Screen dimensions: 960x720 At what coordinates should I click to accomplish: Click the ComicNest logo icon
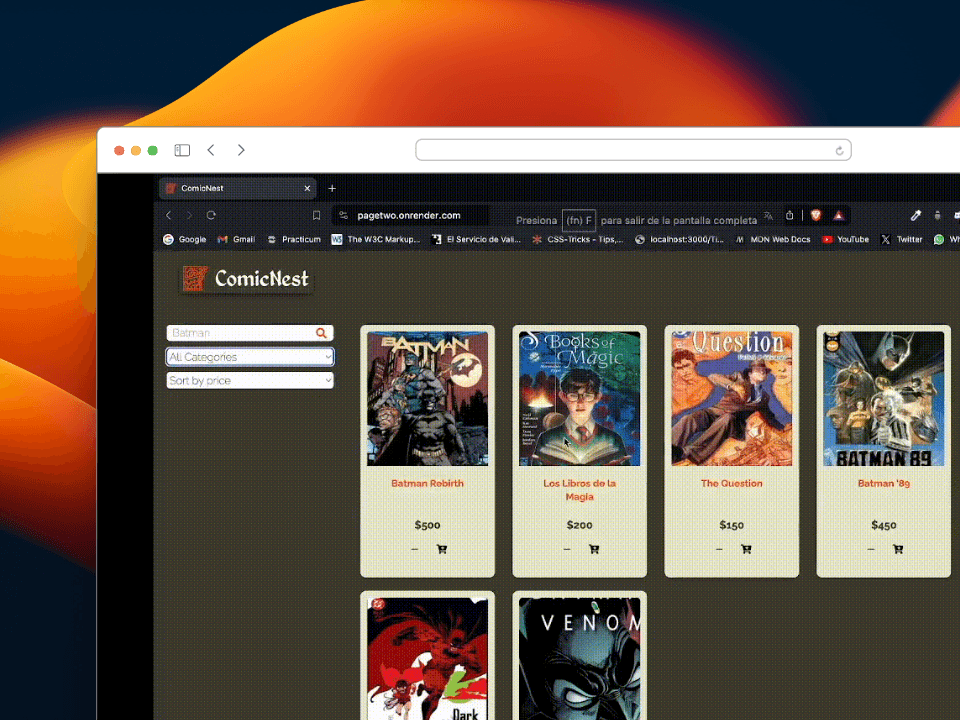[x=196, y=279]
